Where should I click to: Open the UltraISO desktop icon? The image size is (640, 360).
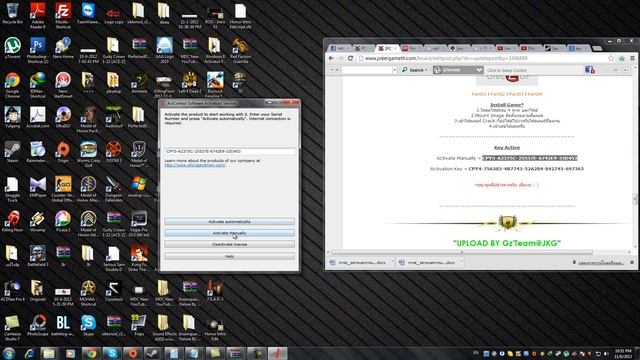[63, 118]
